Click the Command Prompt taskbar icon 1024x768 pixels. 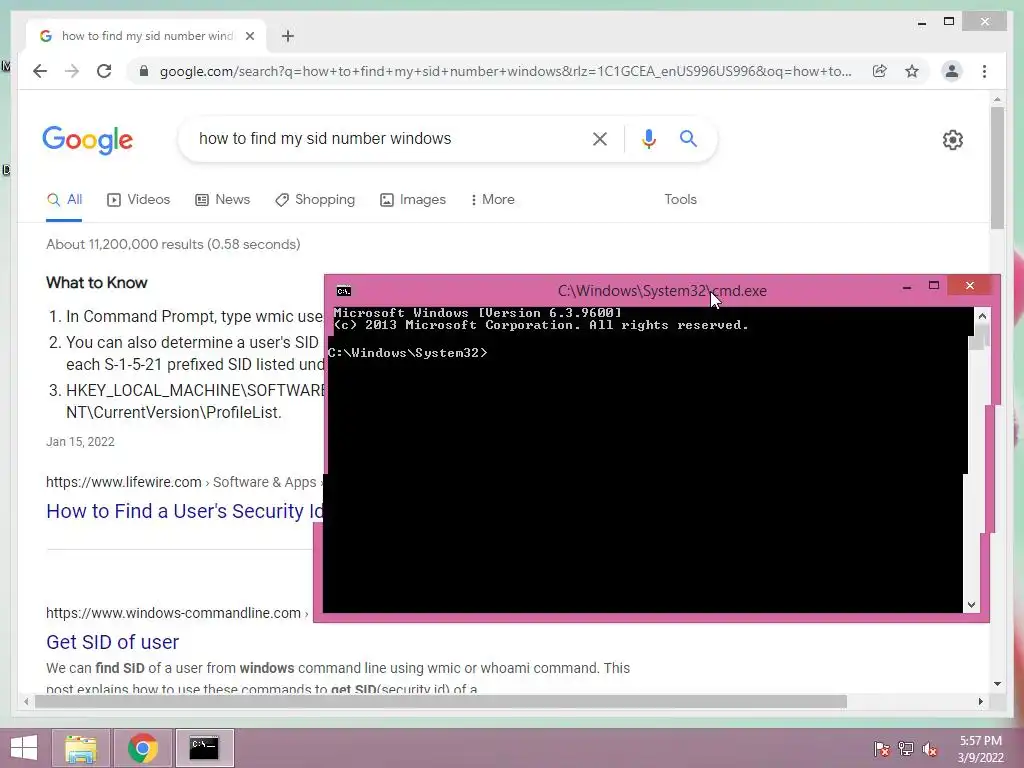204,748
